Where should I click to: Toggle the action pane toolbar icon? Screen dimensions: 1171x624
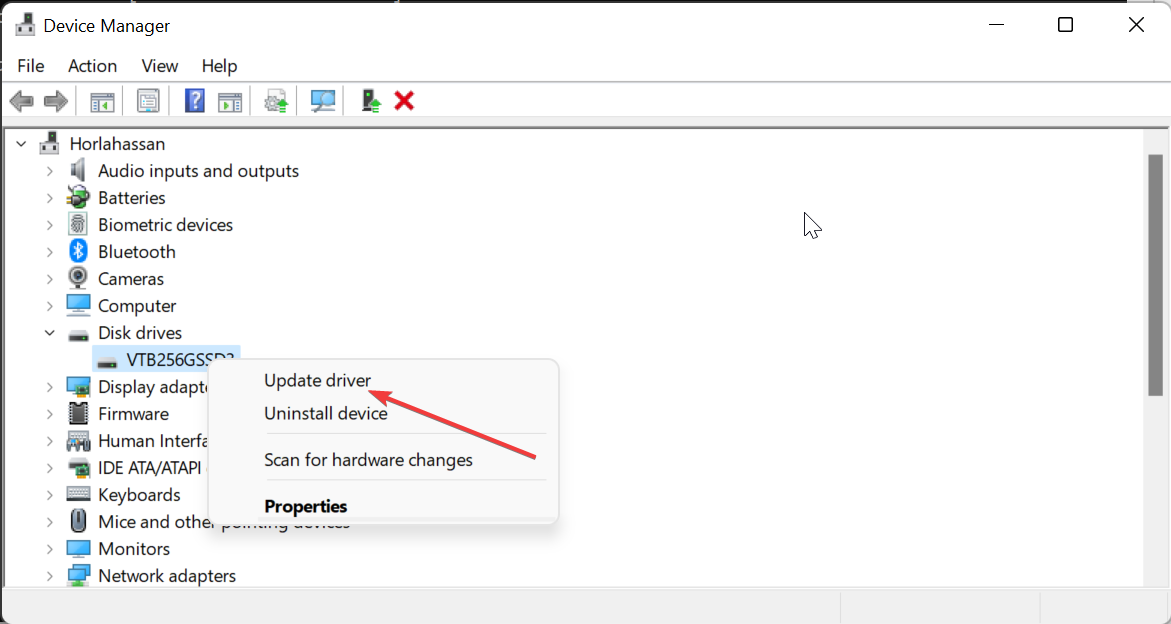pyautogui.click(x=230, y=101)
